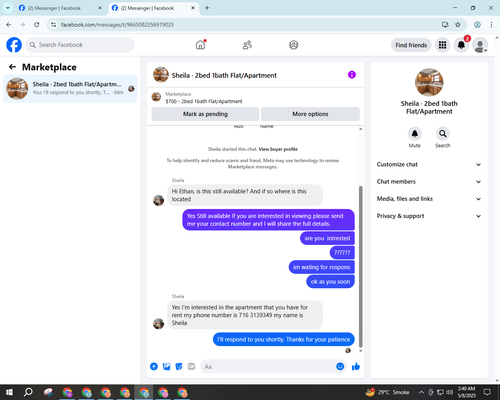Viewport: 500px width, 400px height.
Task: Expand Customize chat section
Action: click(x=429, y=164)
